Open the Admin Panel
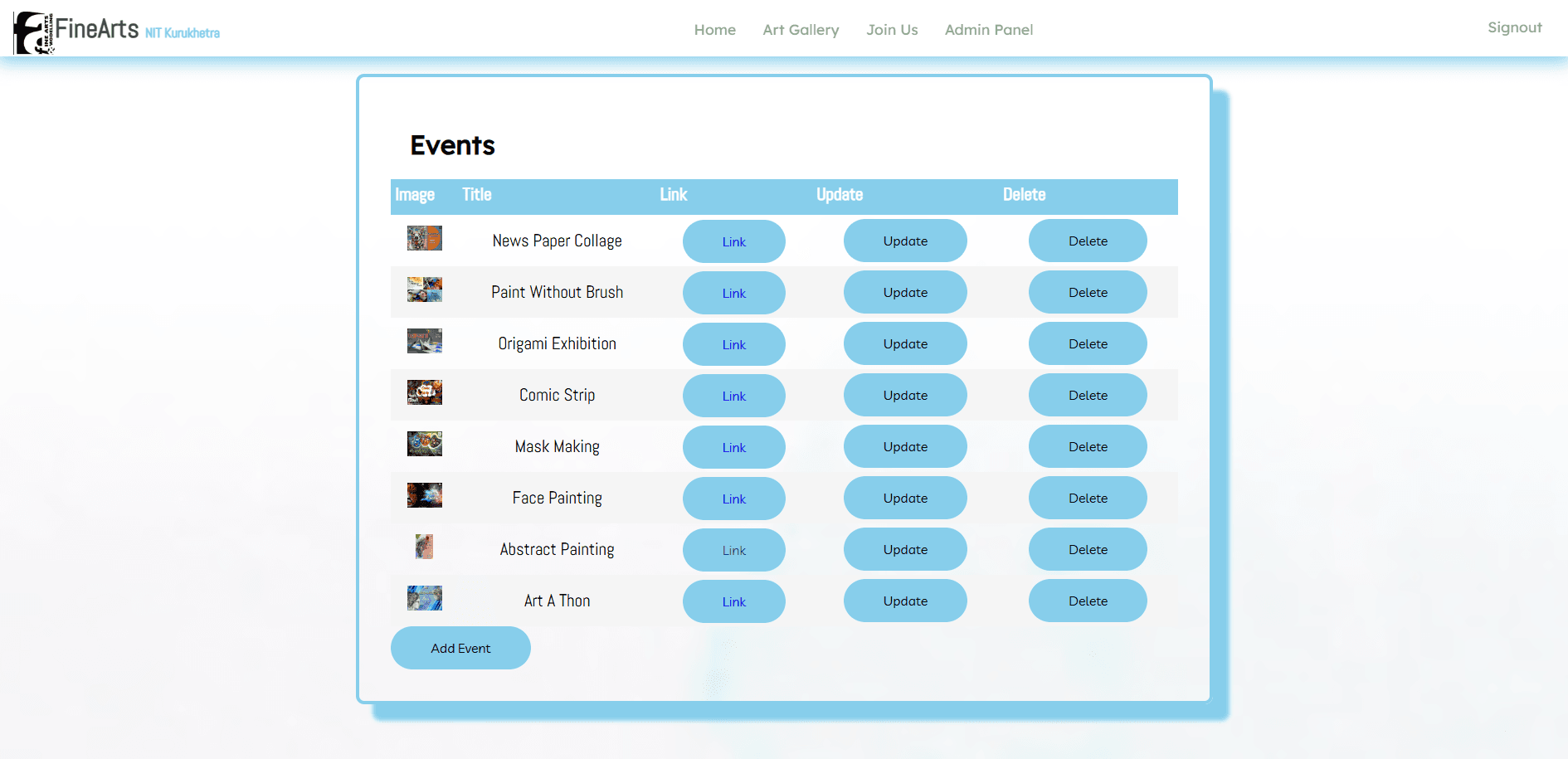1568x759 pixels. coord(988,30)
